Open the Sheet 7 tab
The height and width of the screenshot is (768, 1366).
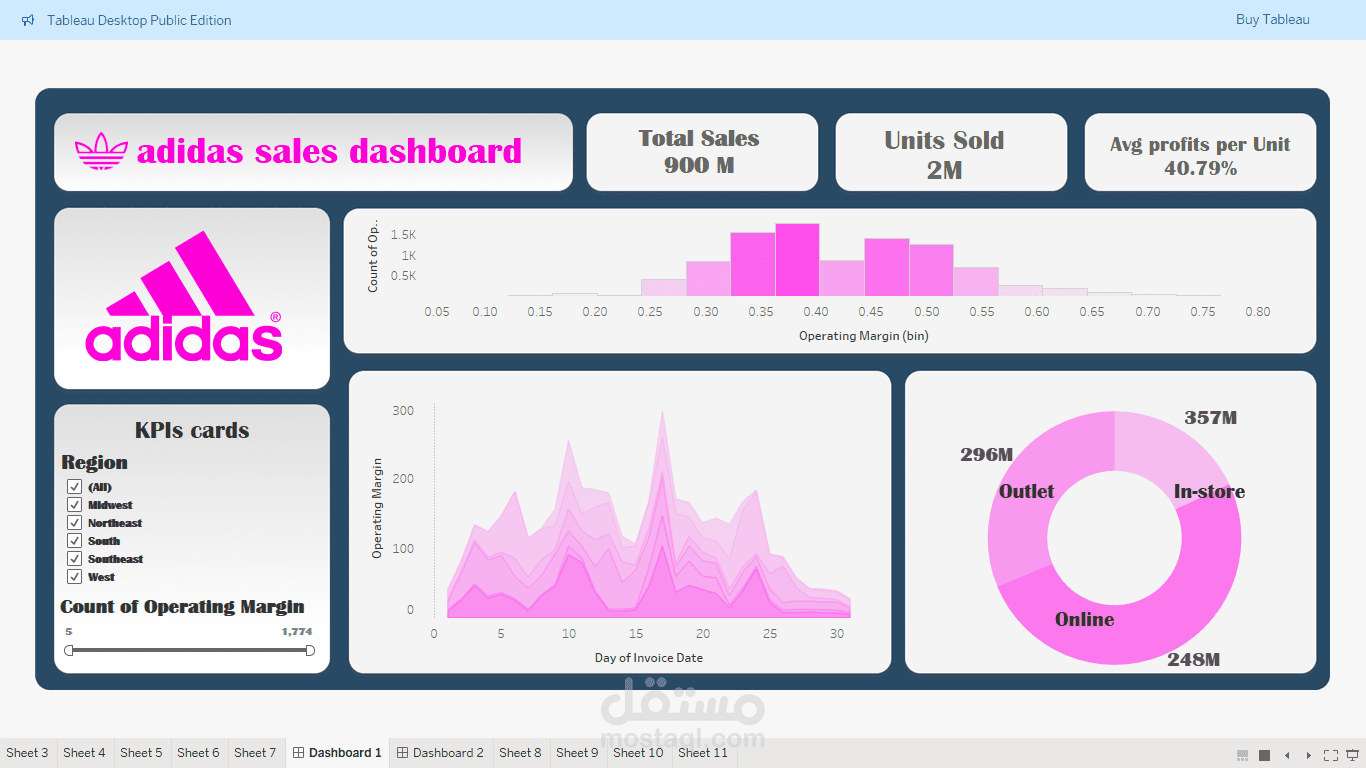coord(255,753)
